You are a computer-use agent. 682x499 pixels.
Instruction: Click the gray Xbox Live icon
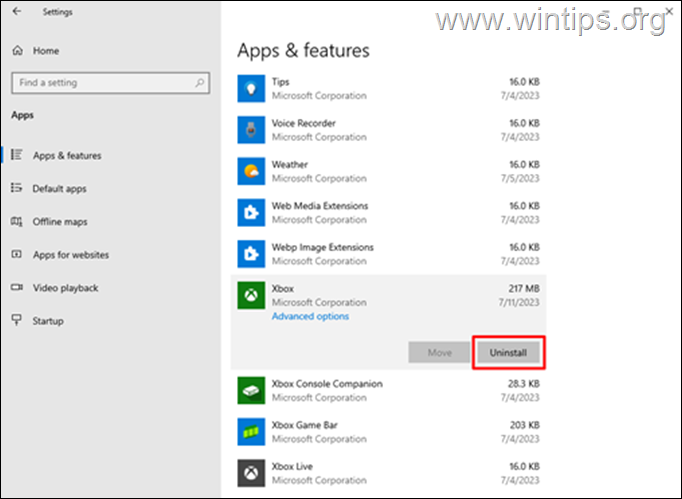(251, 473)
